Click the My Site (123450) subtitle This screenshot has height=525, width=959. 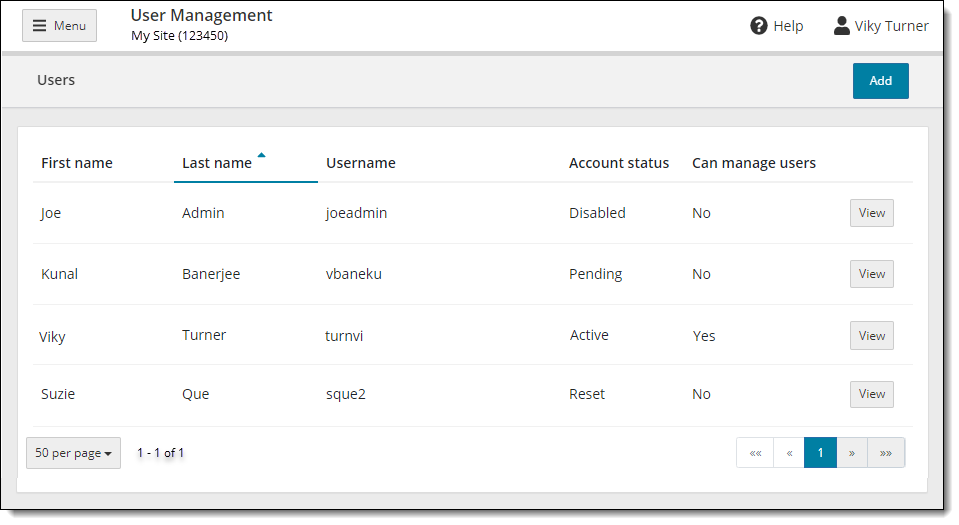179,35
